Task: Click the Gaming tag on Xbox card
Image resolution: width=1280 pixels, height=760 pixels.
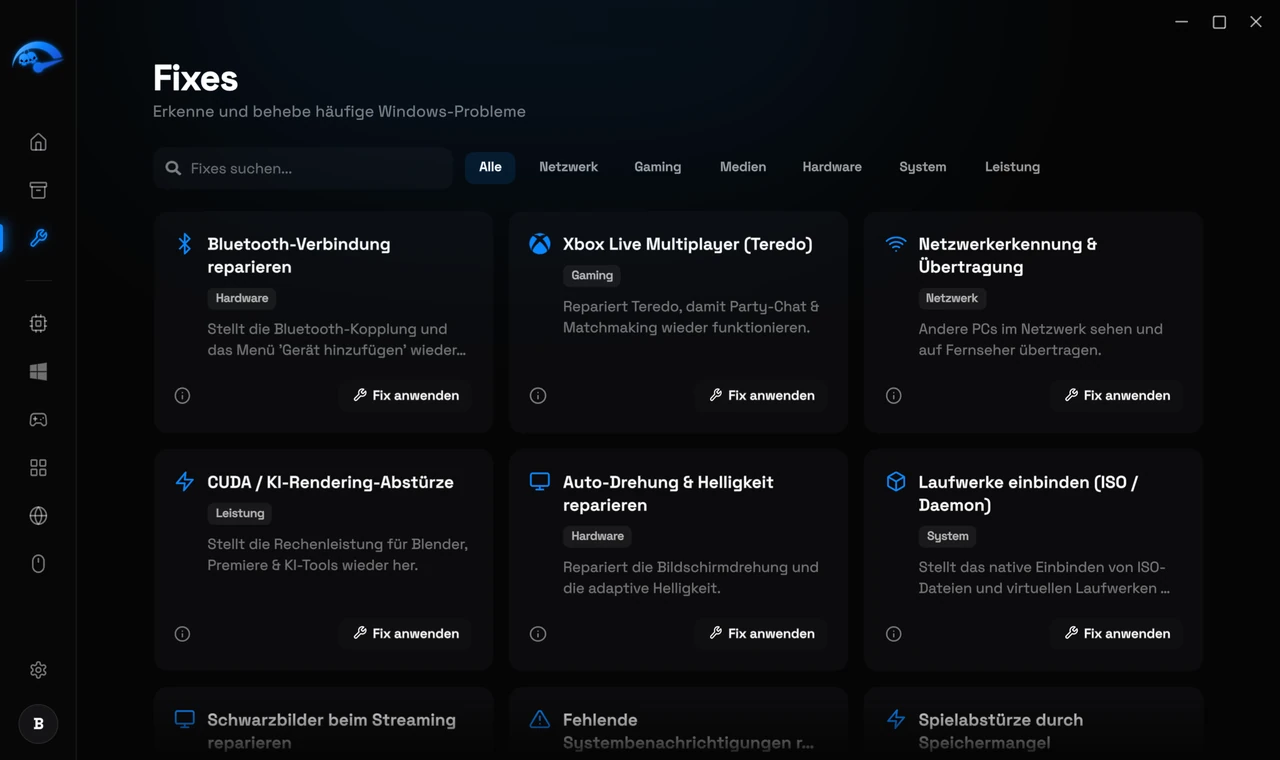Action: point(592,275)
